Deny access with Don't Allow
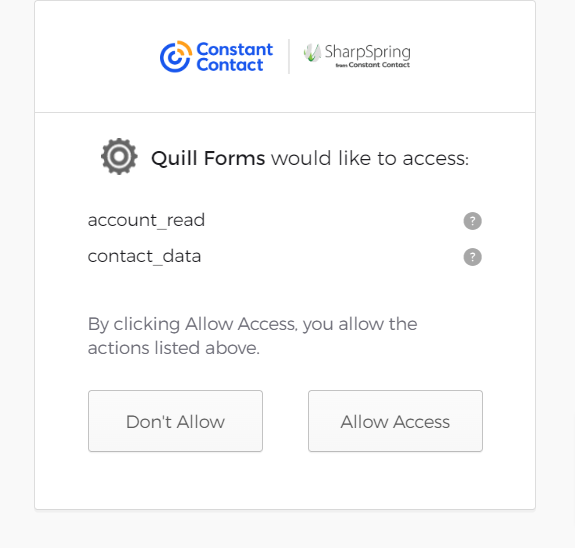The image size is (575, 548). [x=175, y=421]
